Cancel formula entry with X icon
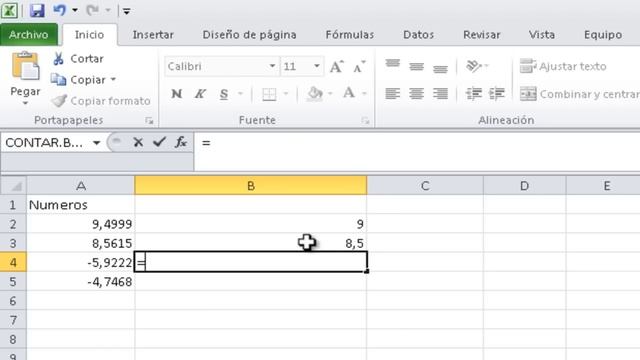Image resolution: width=640 pixels, height=360 pixels. [x=138, y=142]
